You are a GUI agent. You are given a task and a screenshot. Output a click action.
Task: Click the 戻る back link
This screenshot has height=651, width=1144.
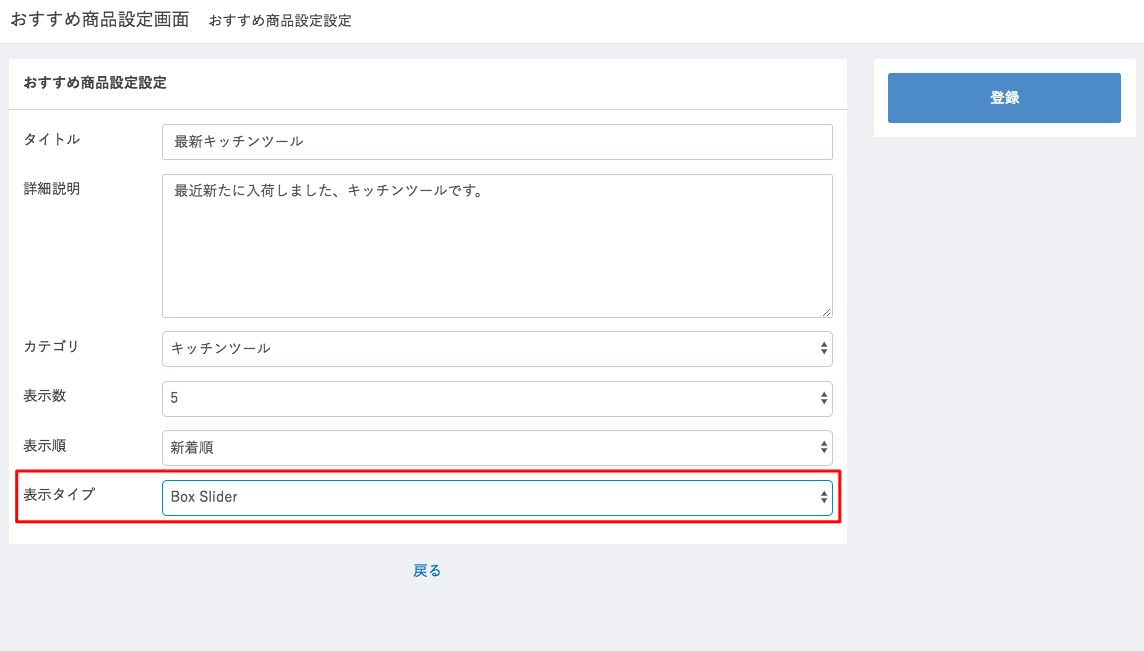tap(427, 571)
